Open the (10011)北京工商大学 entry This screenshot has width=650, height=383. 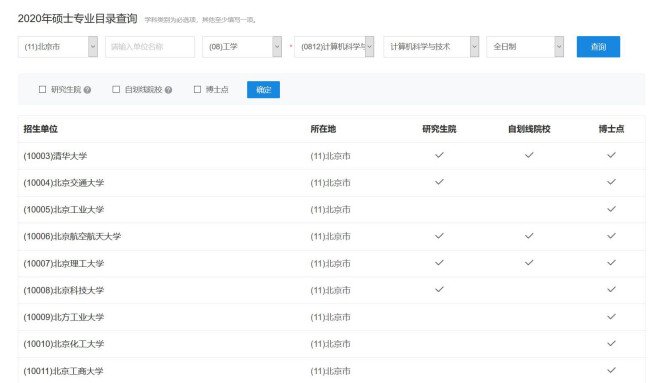[63, 371]
